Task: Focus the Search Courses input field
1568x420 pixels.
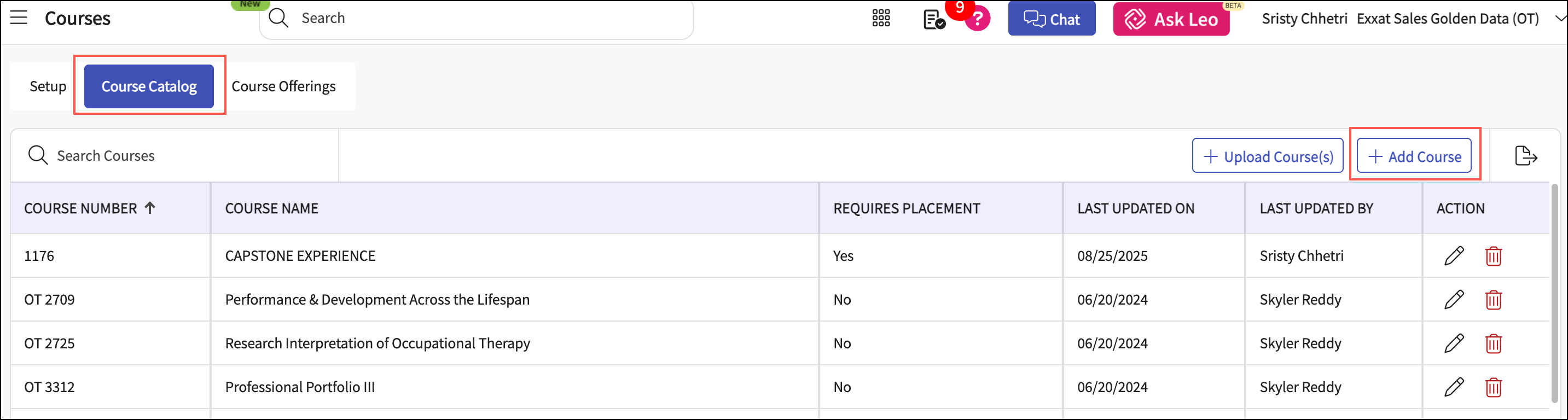Action: click(183, 156)
